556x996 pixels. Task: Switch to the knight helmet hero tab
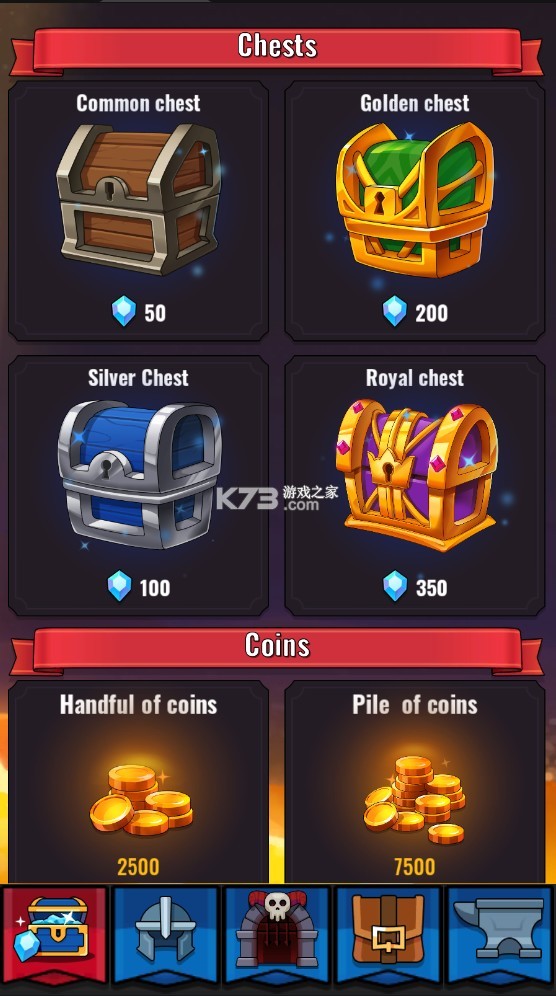pos(166,934)
